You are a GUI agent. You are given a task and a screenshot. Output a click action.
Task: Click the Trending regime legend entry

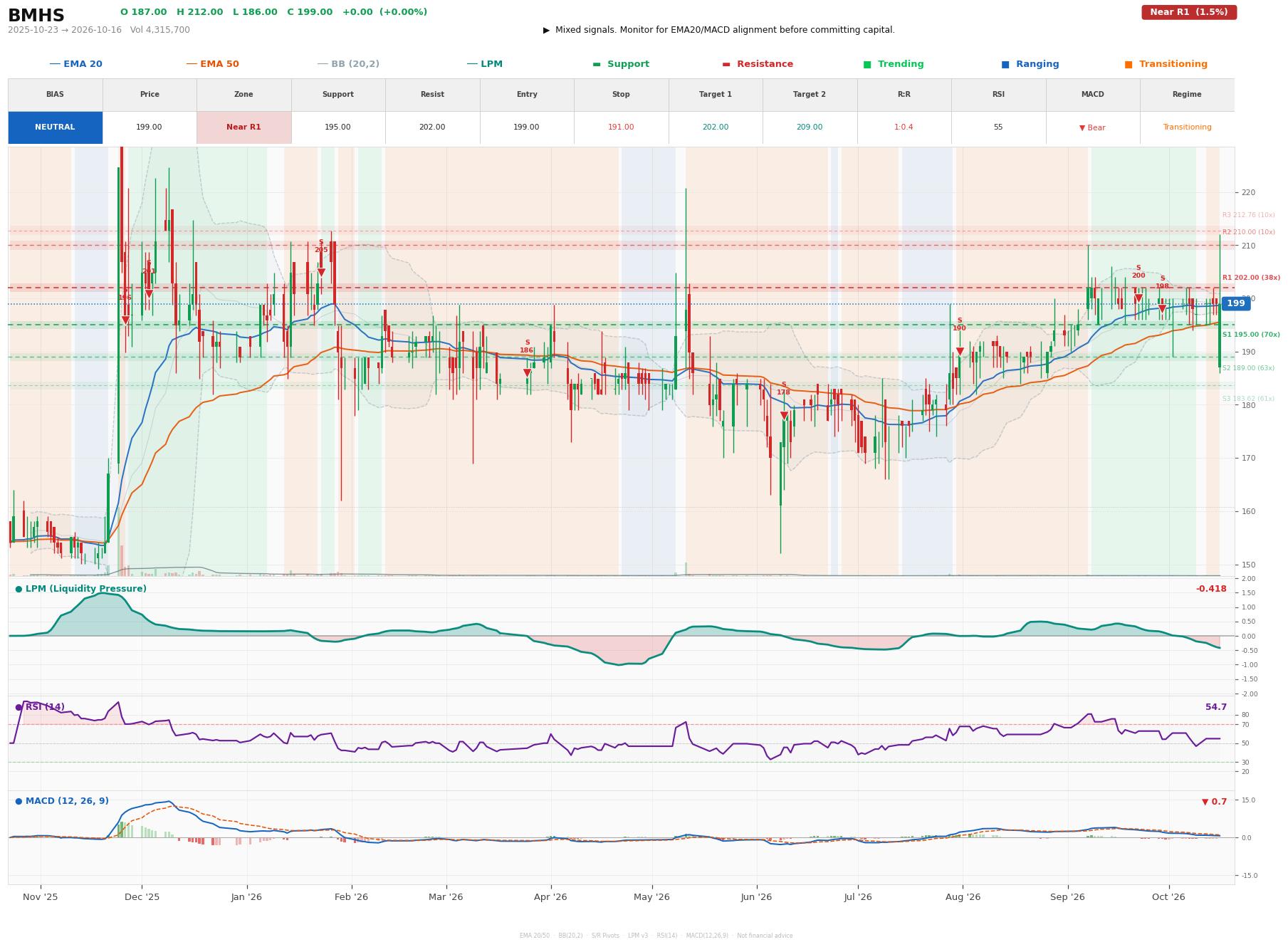tap(894, 64)
